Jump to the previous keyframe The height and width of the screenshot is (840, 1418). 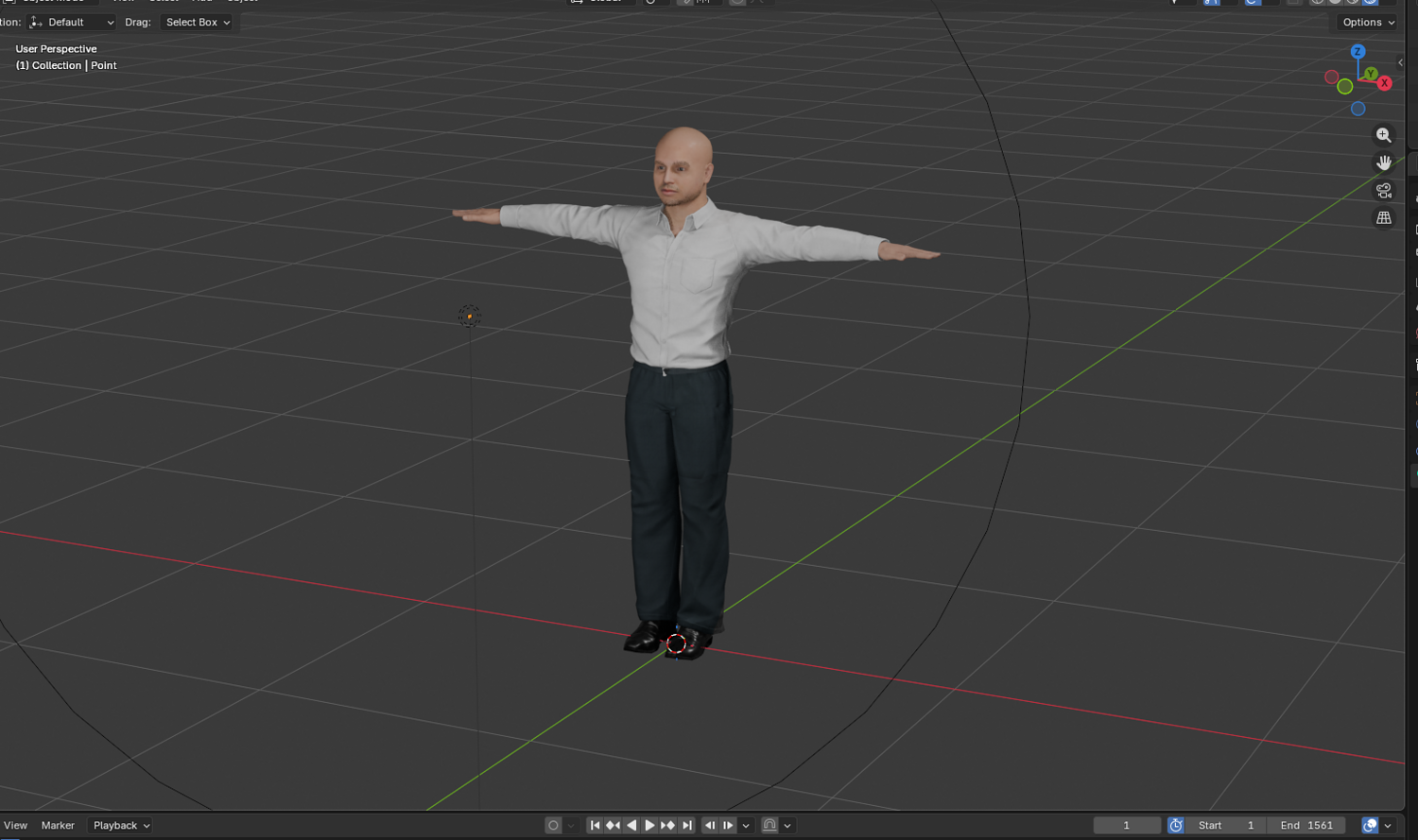(x=613, y=825)
